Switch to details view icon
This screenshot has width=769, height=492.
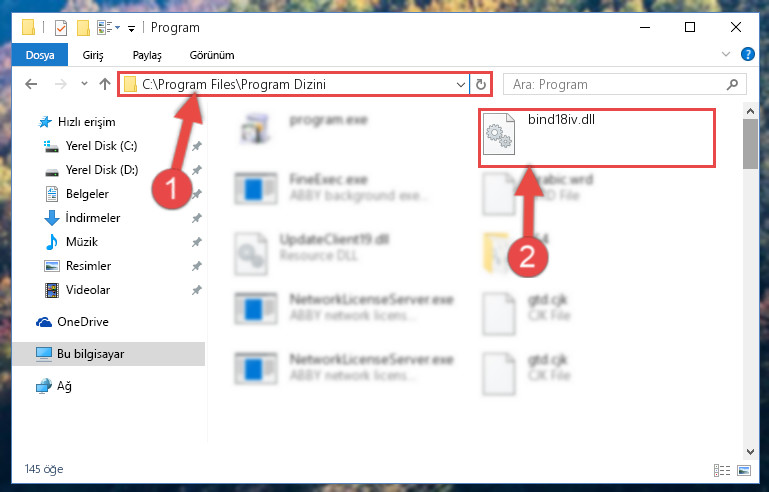[722, 470]
